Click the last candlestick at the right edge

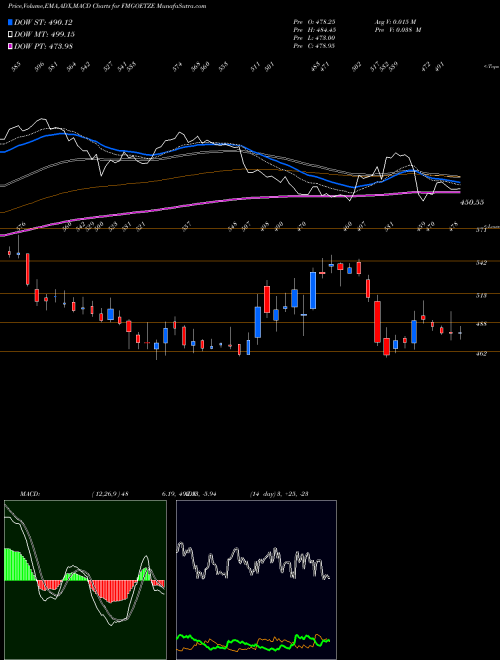(460, 333)
